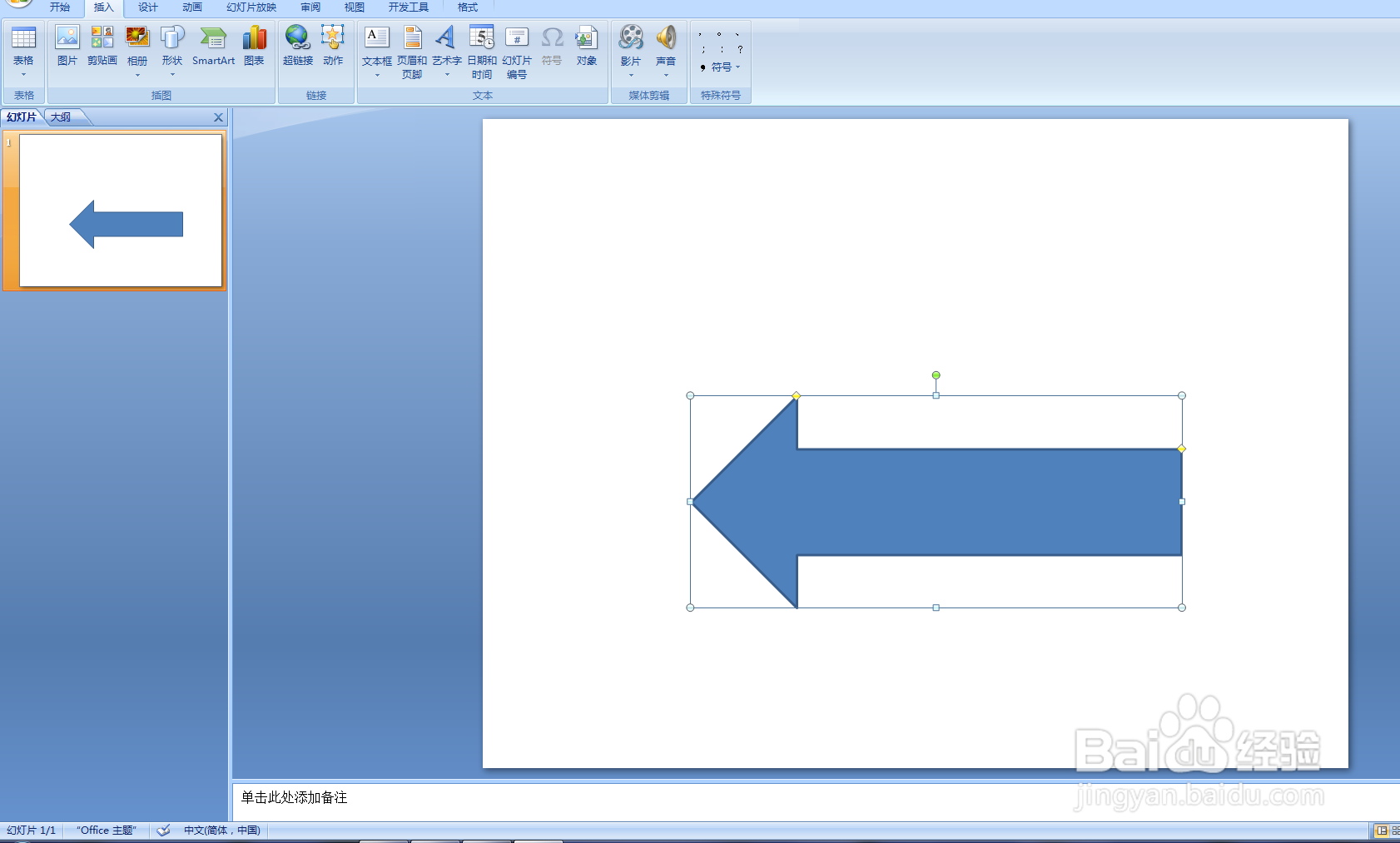The width and height of the screenshot is (1400, 843).
Task: Insert a 声音 sound clip
Action: [x=666, y=37]
